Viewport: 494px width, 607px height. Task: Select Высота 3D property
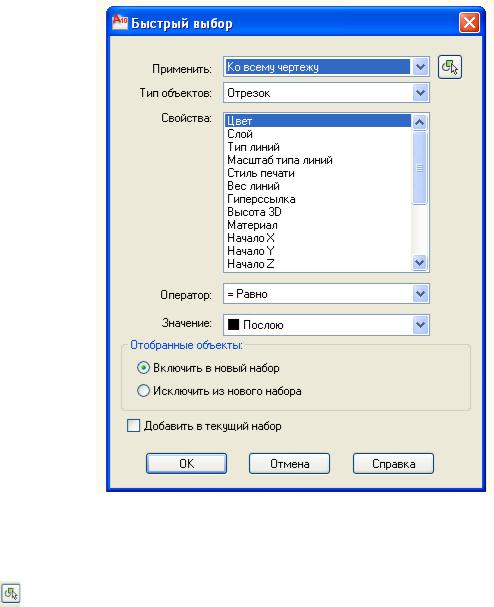click(317, 212)
